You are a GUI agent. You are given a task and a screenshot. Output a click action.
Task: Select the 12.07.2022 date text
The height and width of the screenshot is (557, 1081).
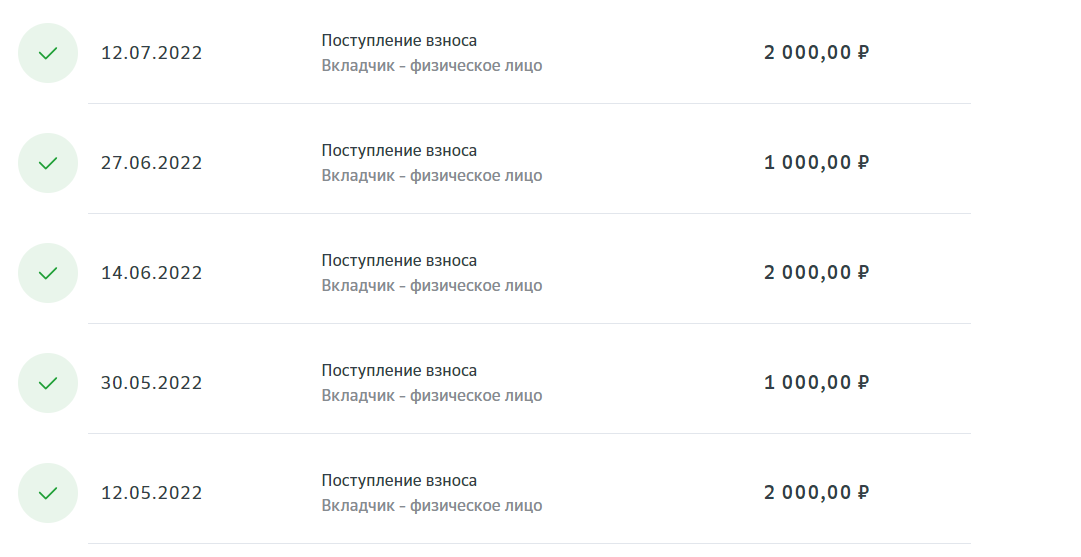tap(152, 53)
